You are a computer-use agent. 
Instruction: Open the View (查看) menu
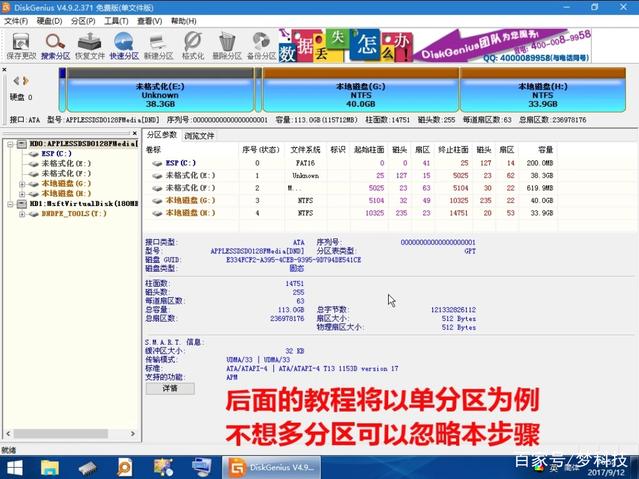150,21
